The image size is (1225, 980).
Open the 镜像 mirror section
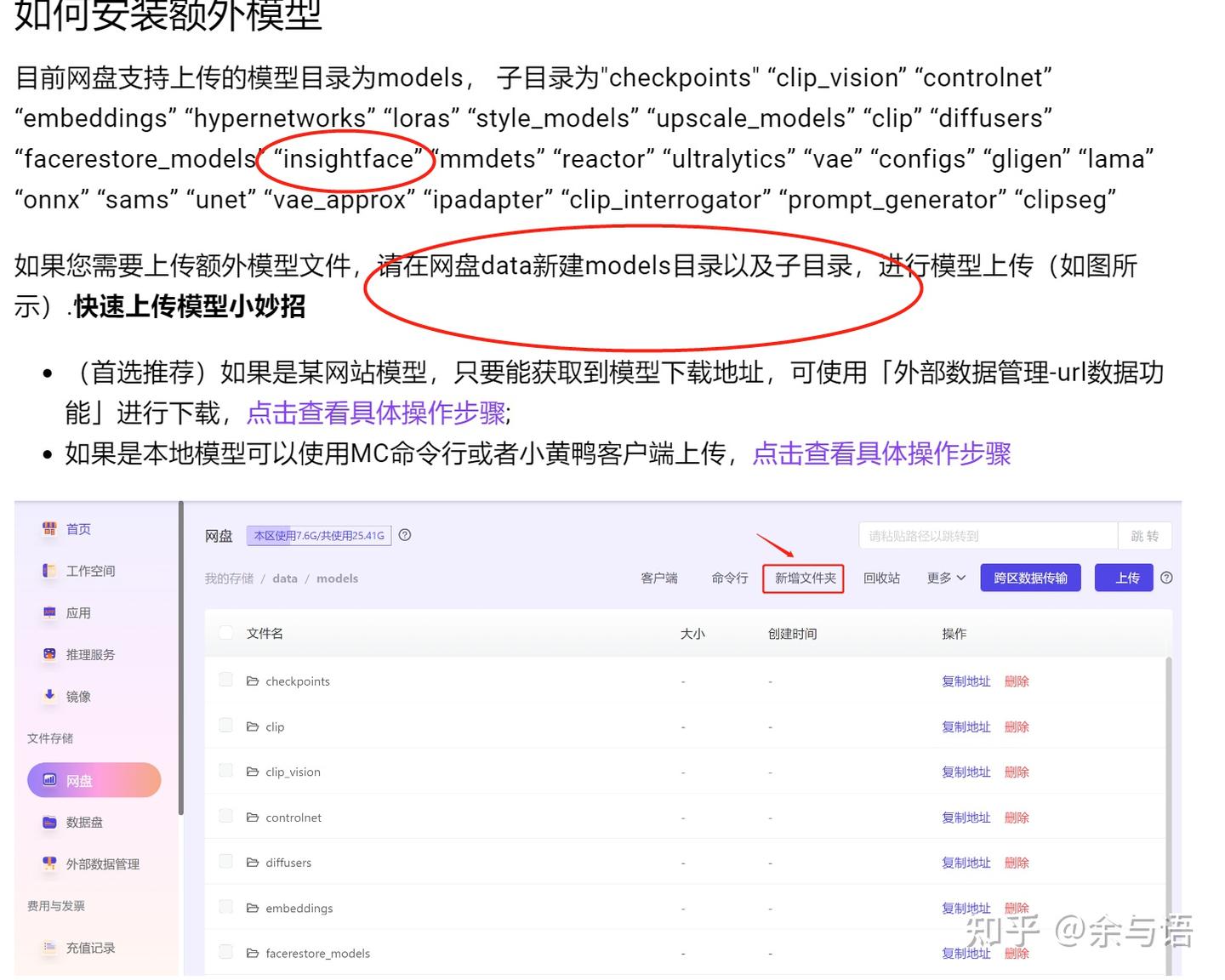tap(77, 696)
